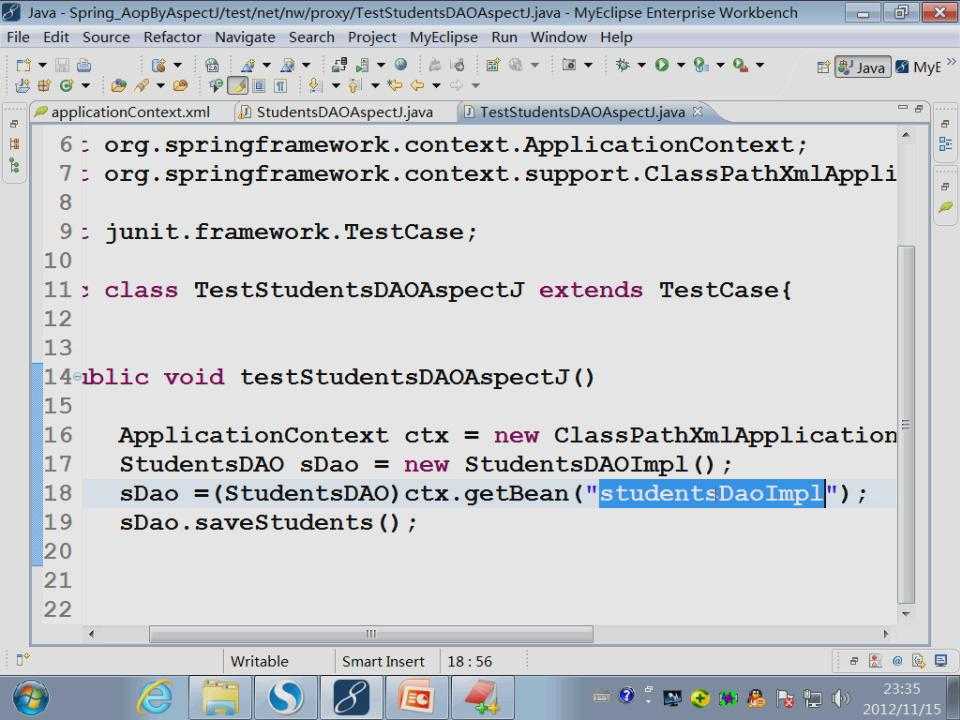Toggle show whitespace characters icon
Image resolution: width=960 pixels, height=720 pixels.
click(x=280, y=86)
